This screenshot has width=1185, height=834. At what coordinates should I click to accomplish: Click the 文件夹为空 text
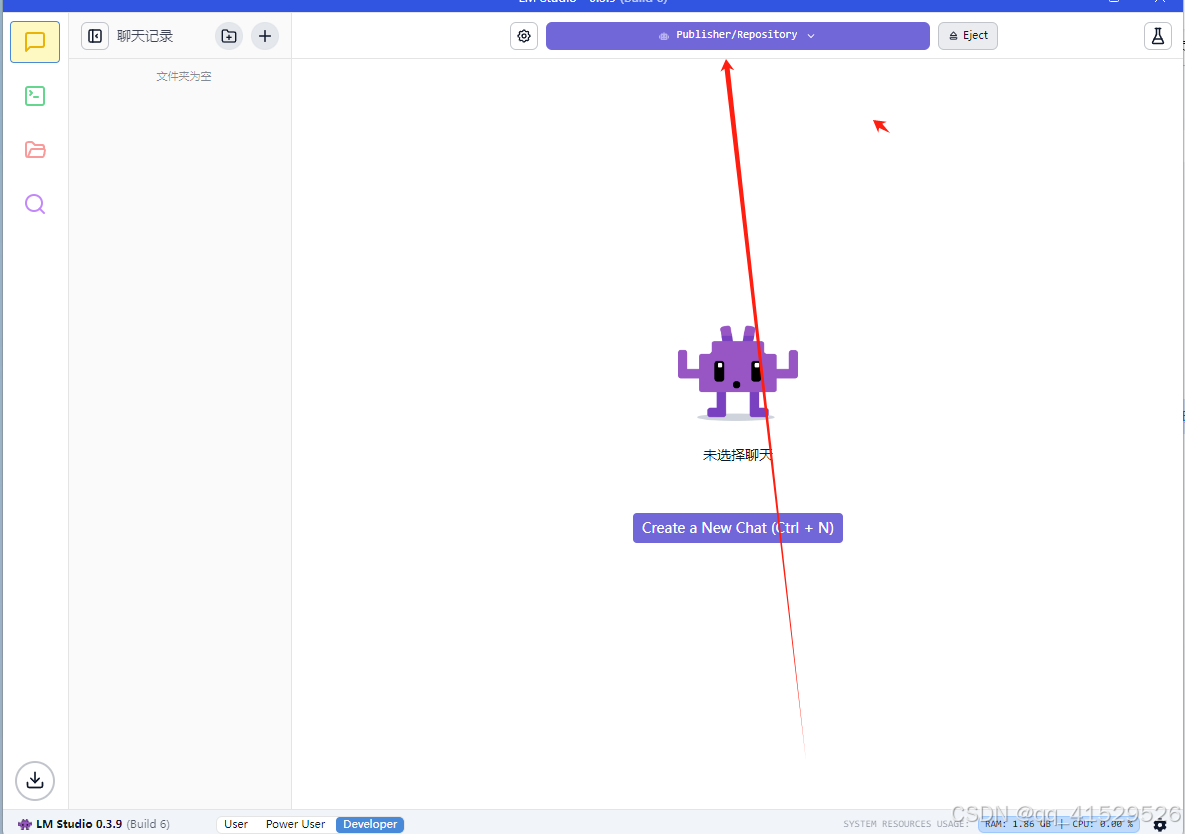184,76
